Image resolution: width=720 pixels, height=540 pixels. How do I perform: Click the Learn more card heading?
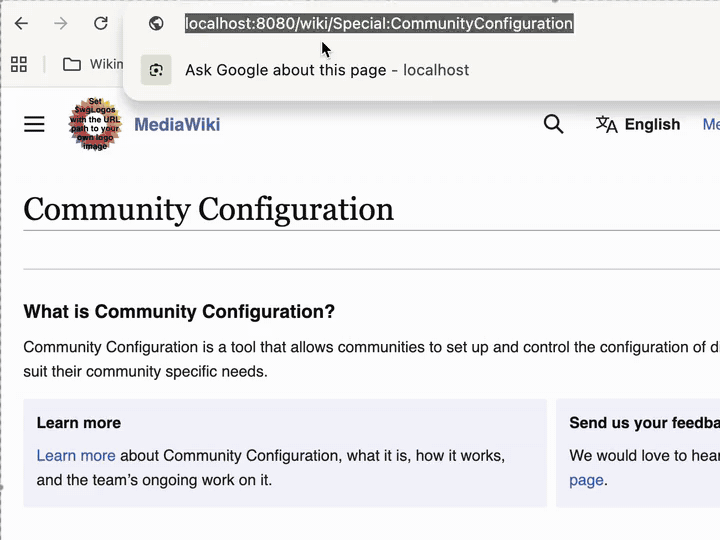79,423
